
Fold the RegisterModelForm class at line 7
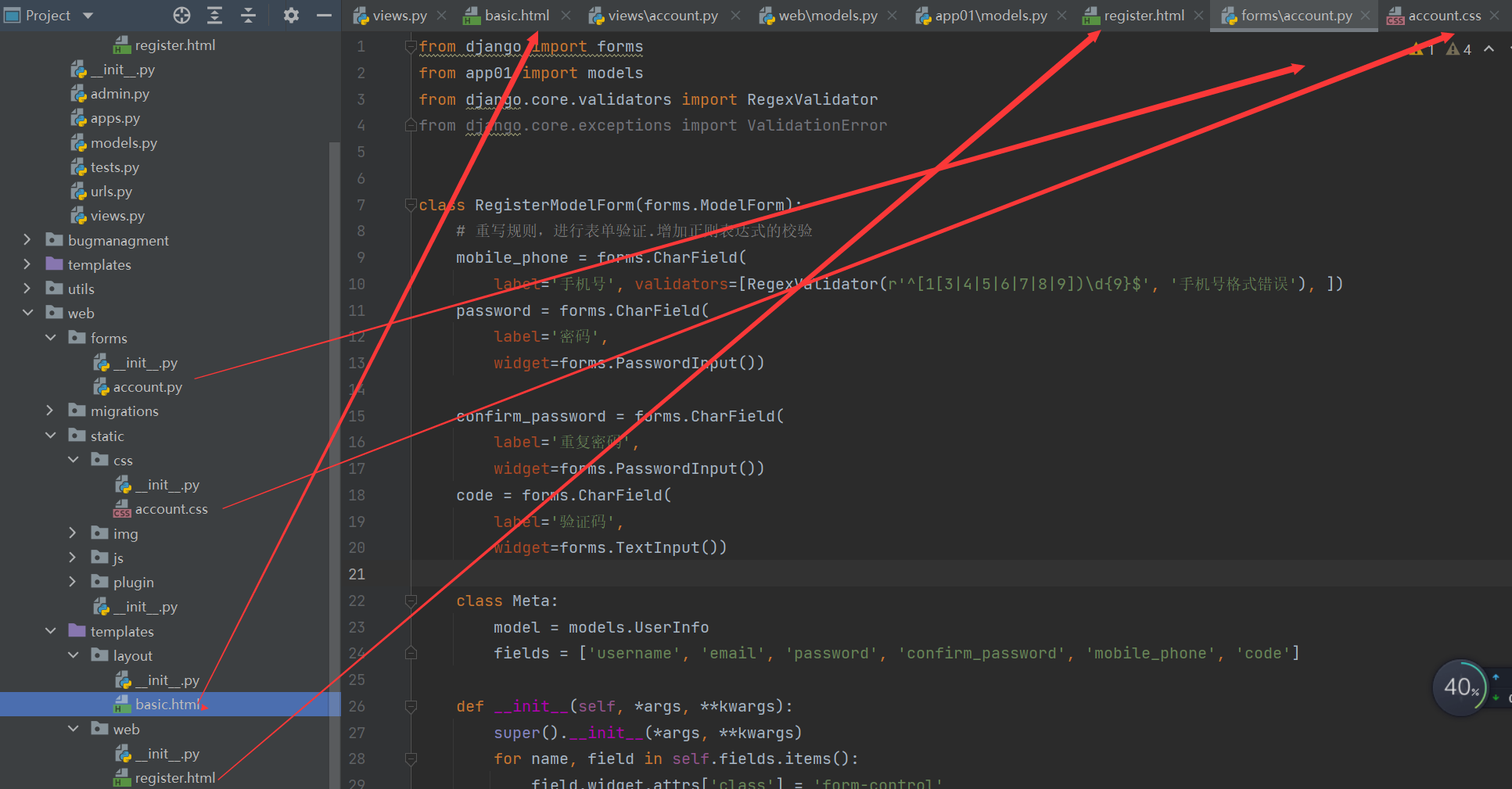[x=411, y=205]
